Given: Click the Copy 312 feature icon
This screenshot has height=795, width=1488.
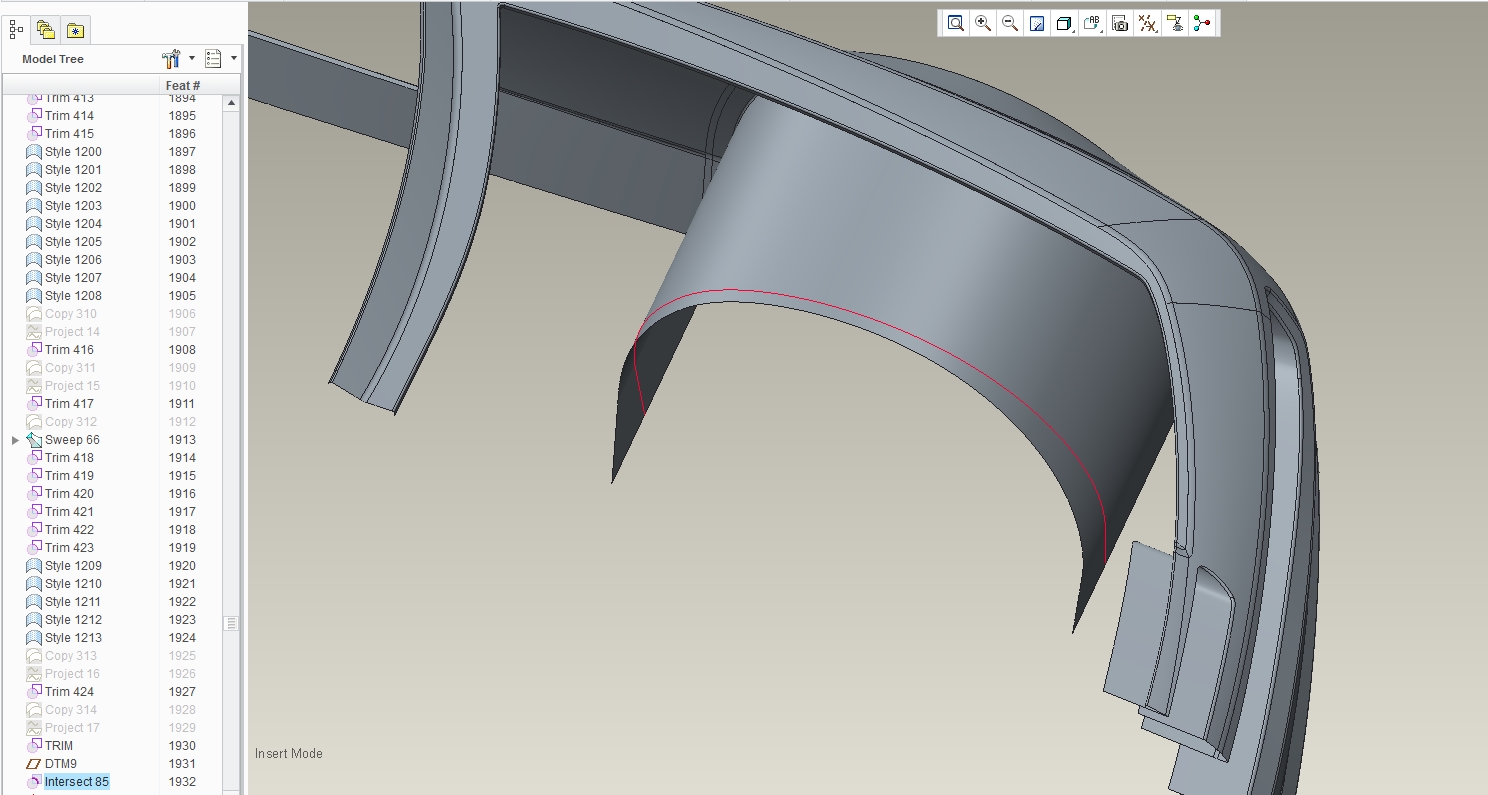Looking at the screenshot, I should (x=34, y=422).
